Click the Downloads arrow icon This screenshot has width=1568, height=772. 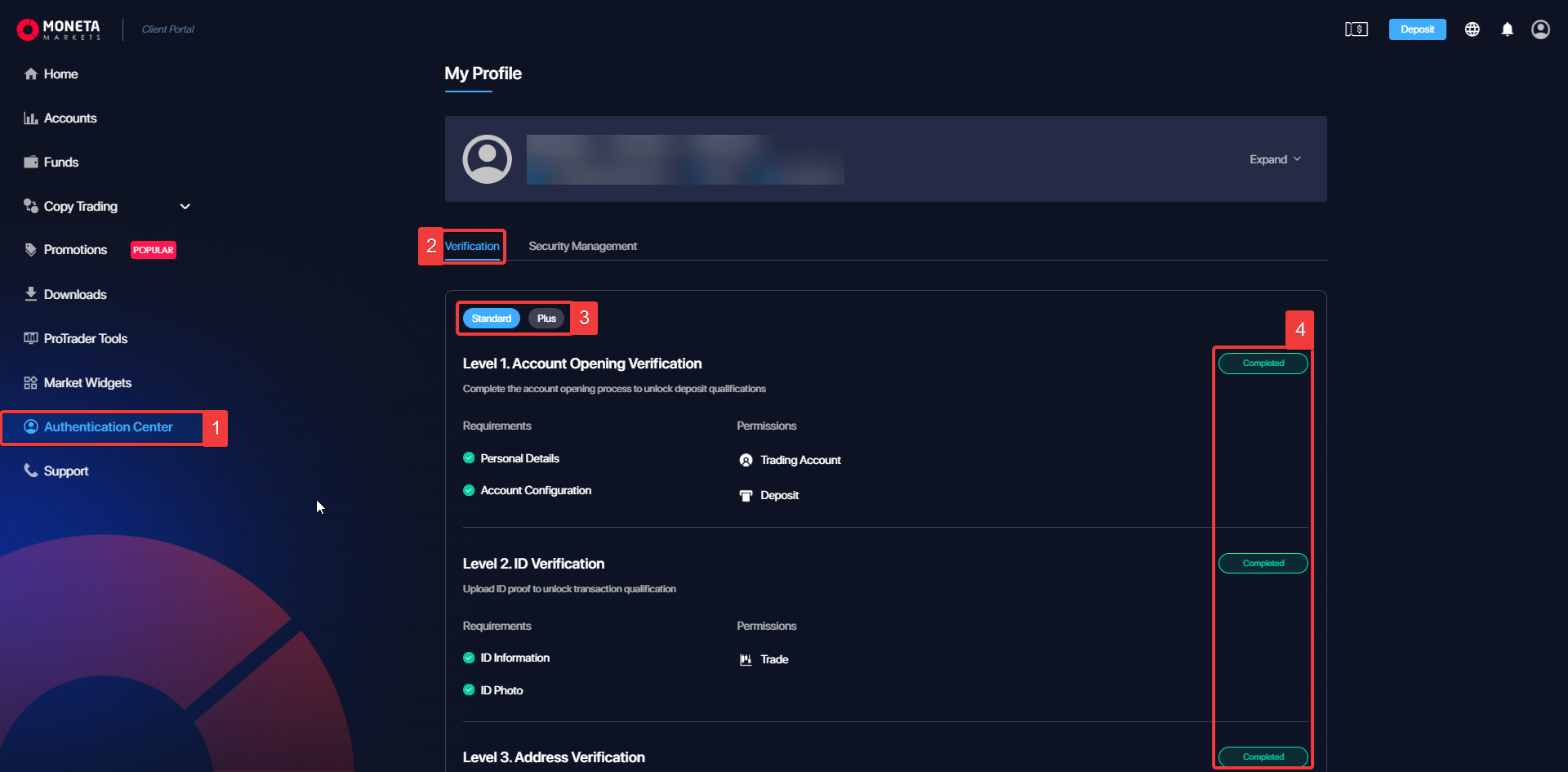31,294
